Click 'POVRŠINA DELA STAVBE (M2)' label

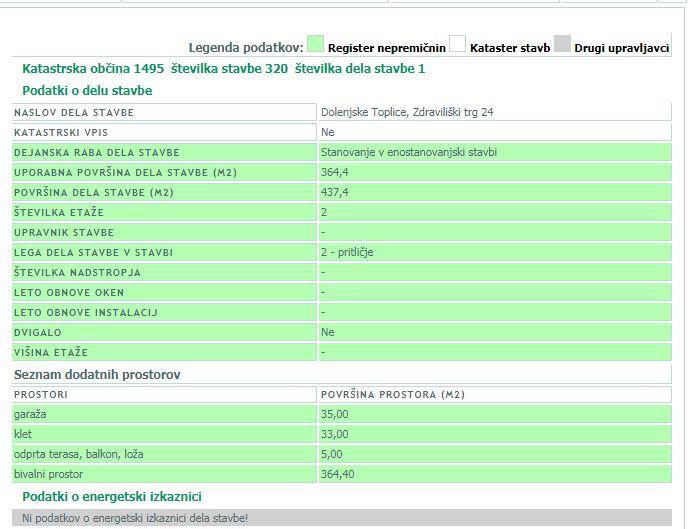coord(93,193)
